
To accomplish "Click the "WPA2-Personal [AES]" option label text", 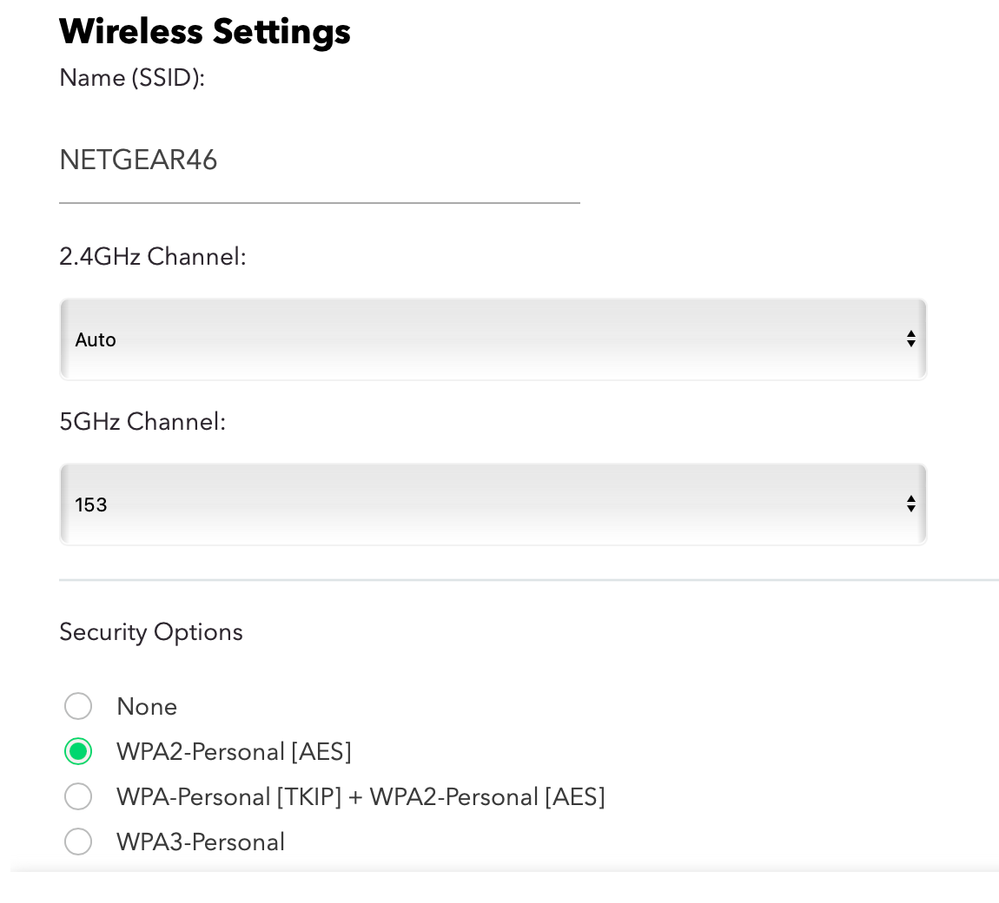I will click(234, 751).
